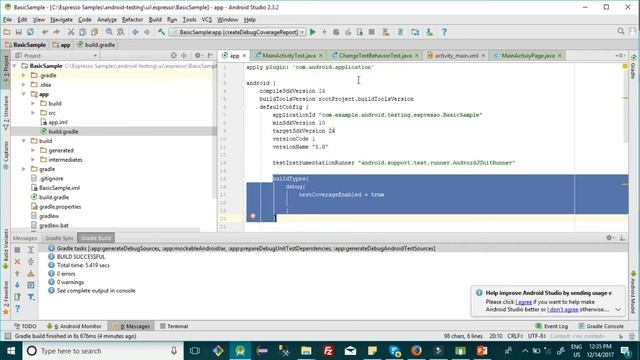The height and width of the screenshot is (360, 640).
Task: Click the Redo arrow in the toolbar
Action: (x=56, y=32)
